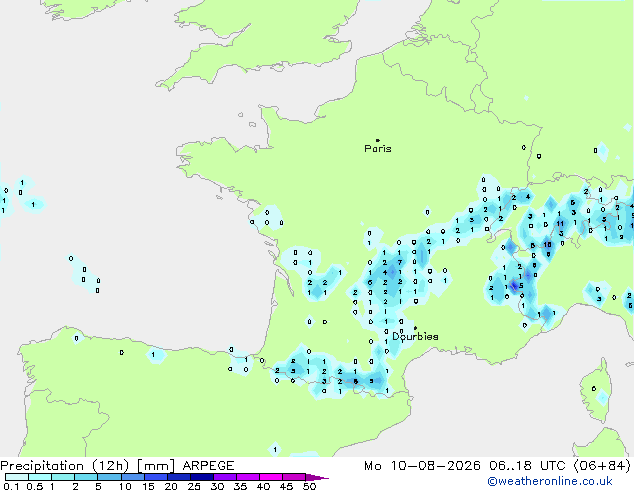Select the Dourbies location dot marker
The image size is (634, 490).
415,328
